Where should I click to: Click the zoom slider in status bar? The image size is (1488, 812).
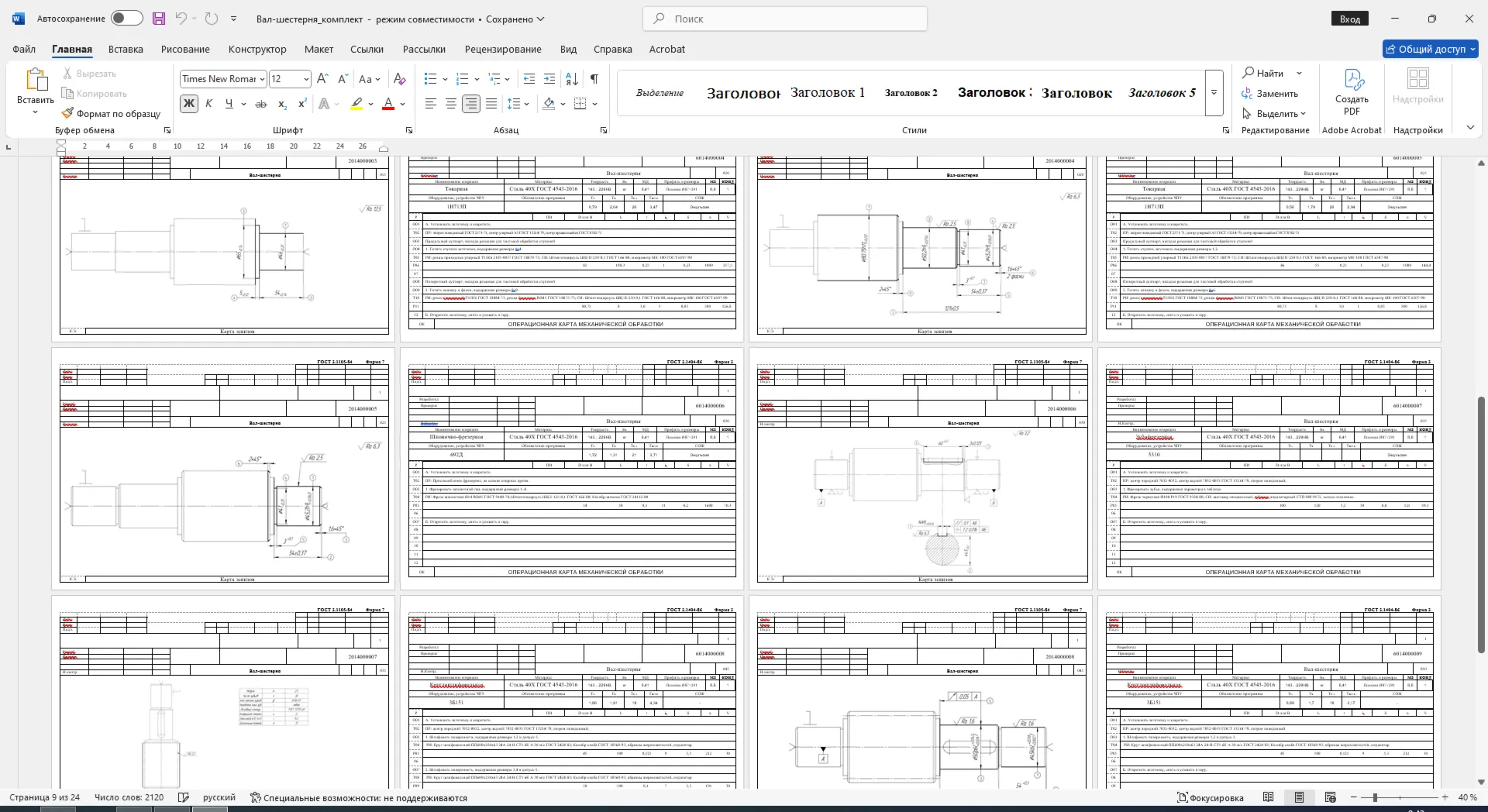(x=1375, y=797)
